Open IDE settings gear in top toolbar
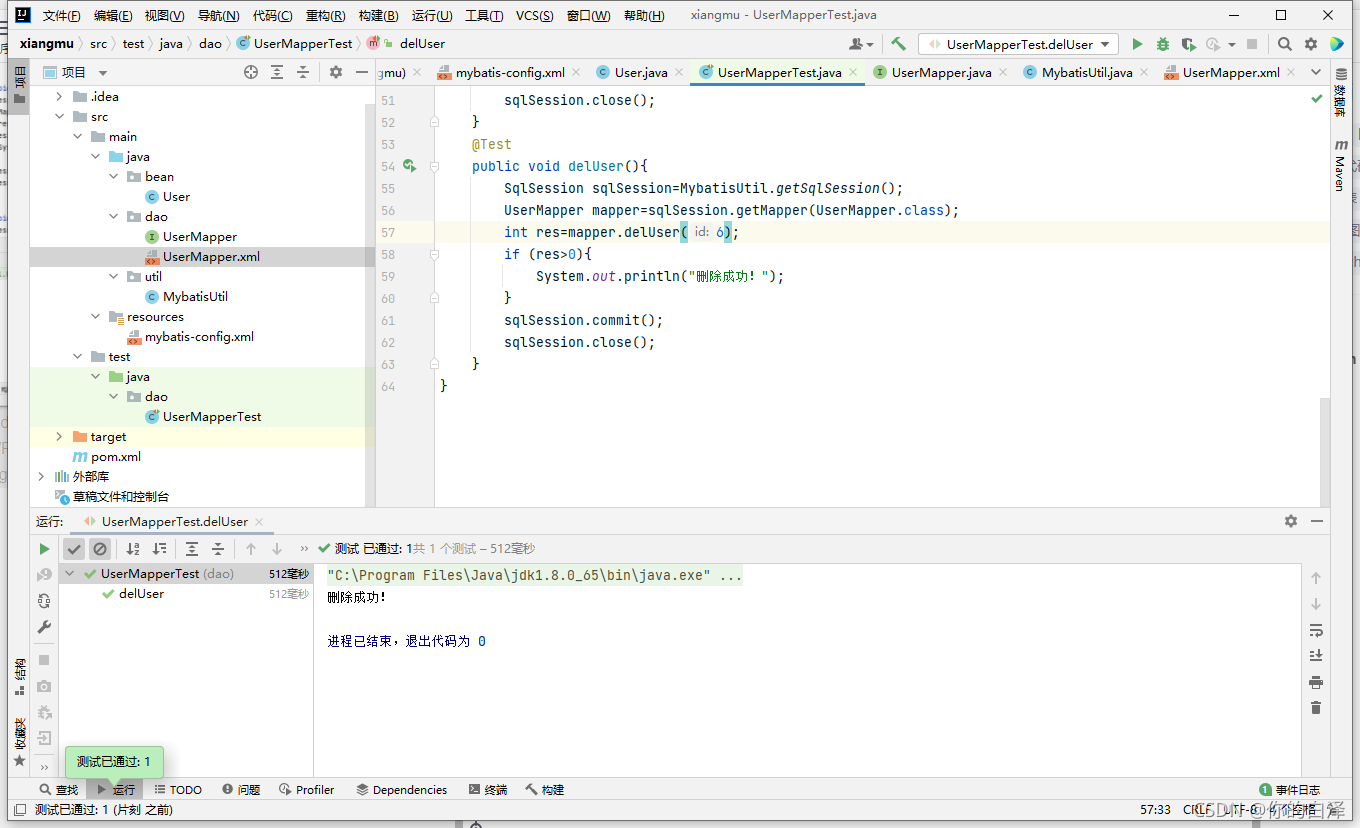1360x828 pixels. [x=1311, y=44]
